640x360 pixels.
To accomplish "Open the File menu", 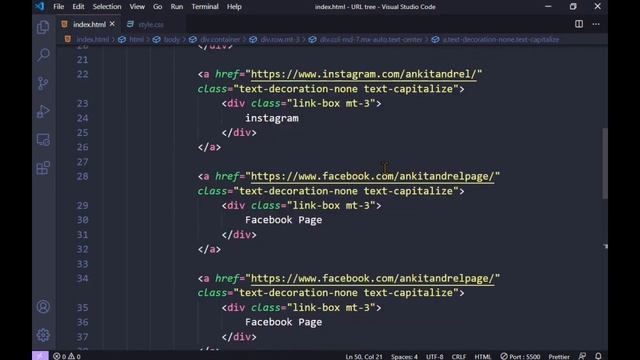I will [58, 7].
